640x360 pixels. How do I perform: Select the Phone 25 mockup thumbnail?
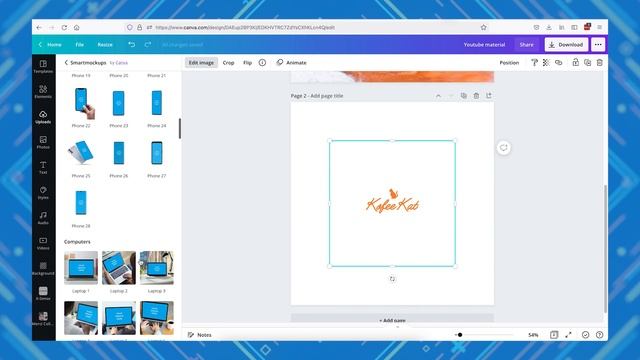click(x=81, y=153)
